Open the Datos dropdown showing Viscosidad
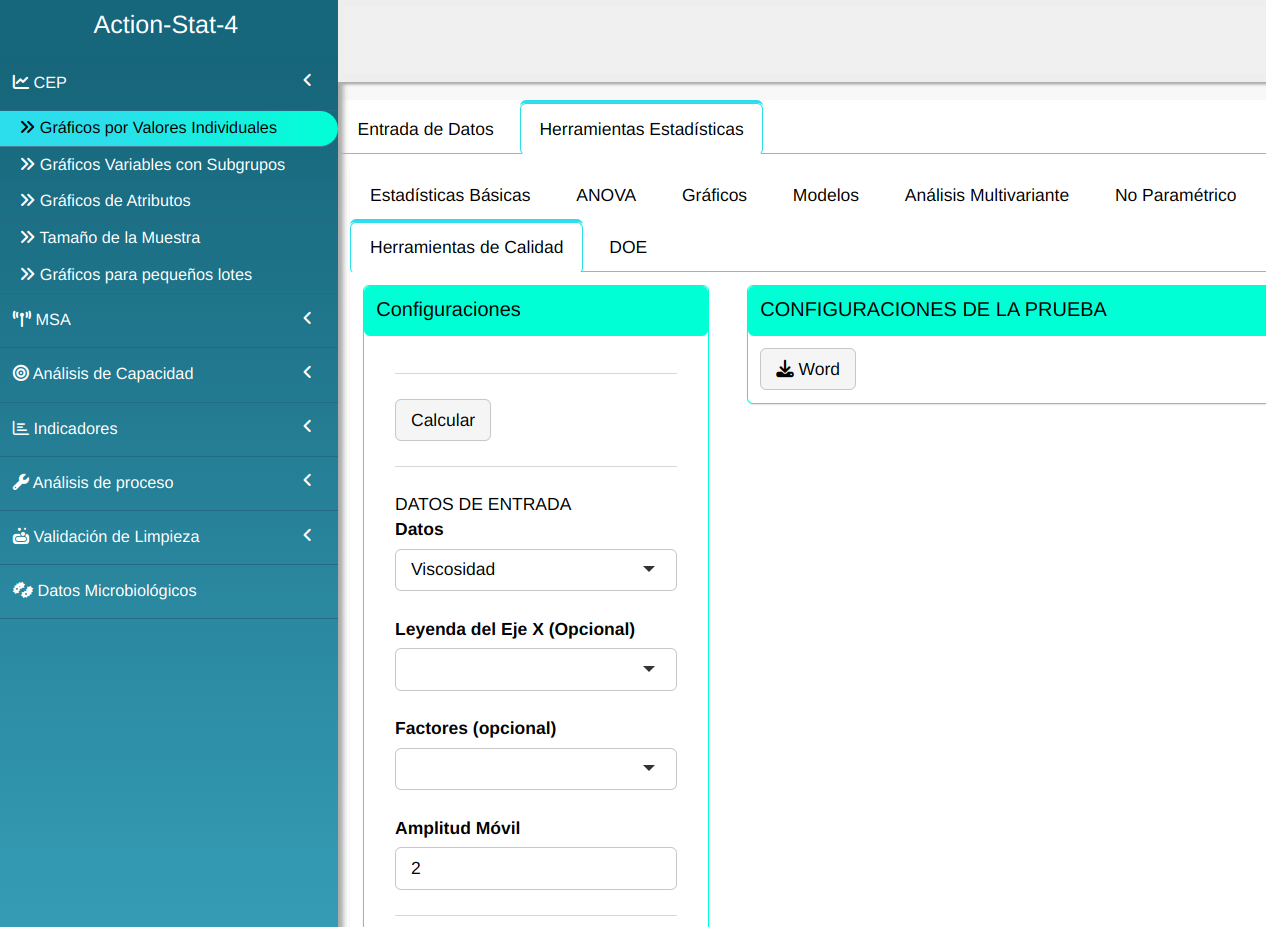Screen dimensions: 1266x927 coord(535,569)
